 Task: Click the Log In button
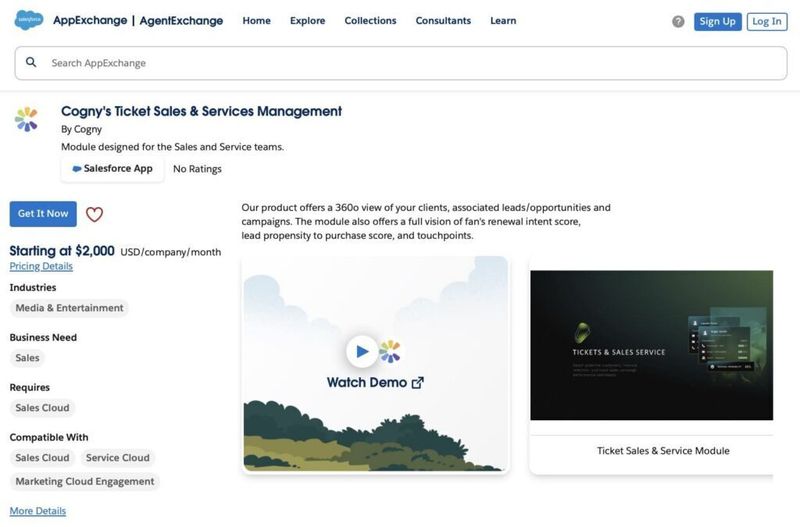click(767, 21)
